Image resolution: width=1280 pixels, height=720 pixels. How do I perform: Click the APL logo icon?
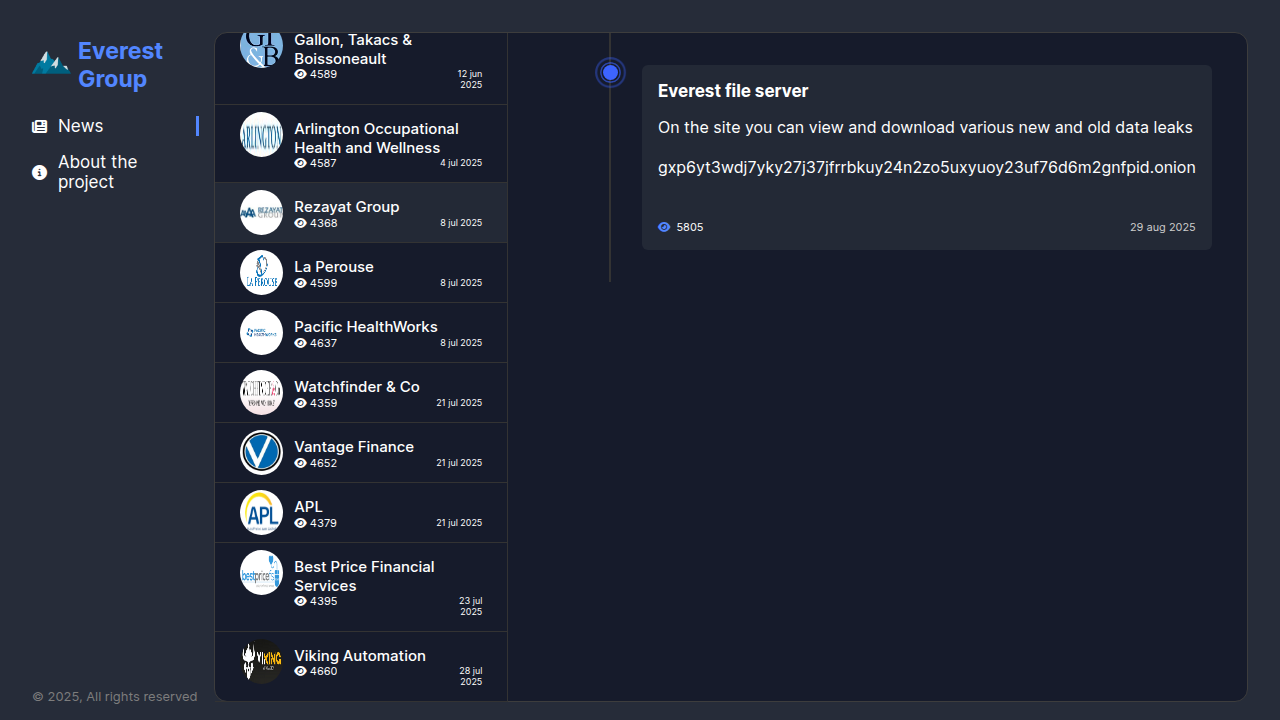click(262, 513)
